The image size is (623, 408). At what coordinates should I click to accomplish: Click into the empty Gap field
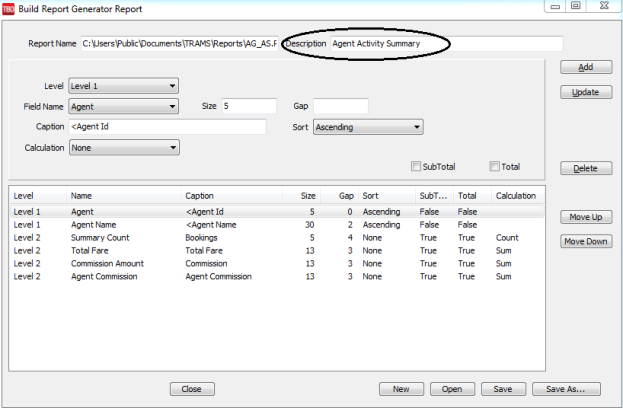(341, 106)
